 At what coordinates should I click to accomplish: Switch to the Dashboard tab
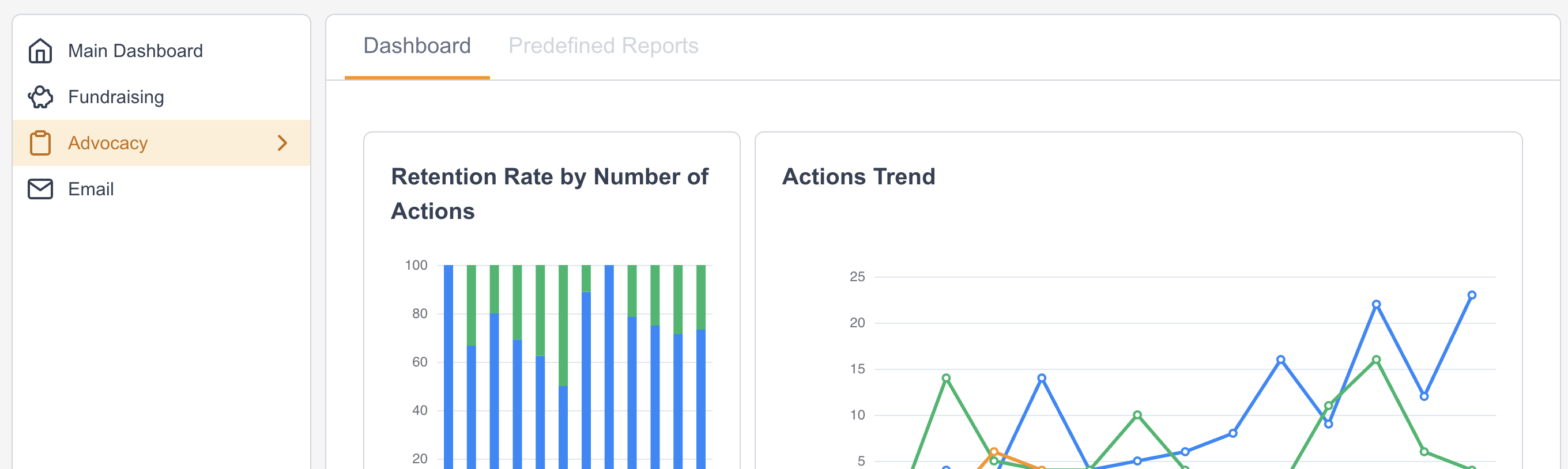click(416, 46)
